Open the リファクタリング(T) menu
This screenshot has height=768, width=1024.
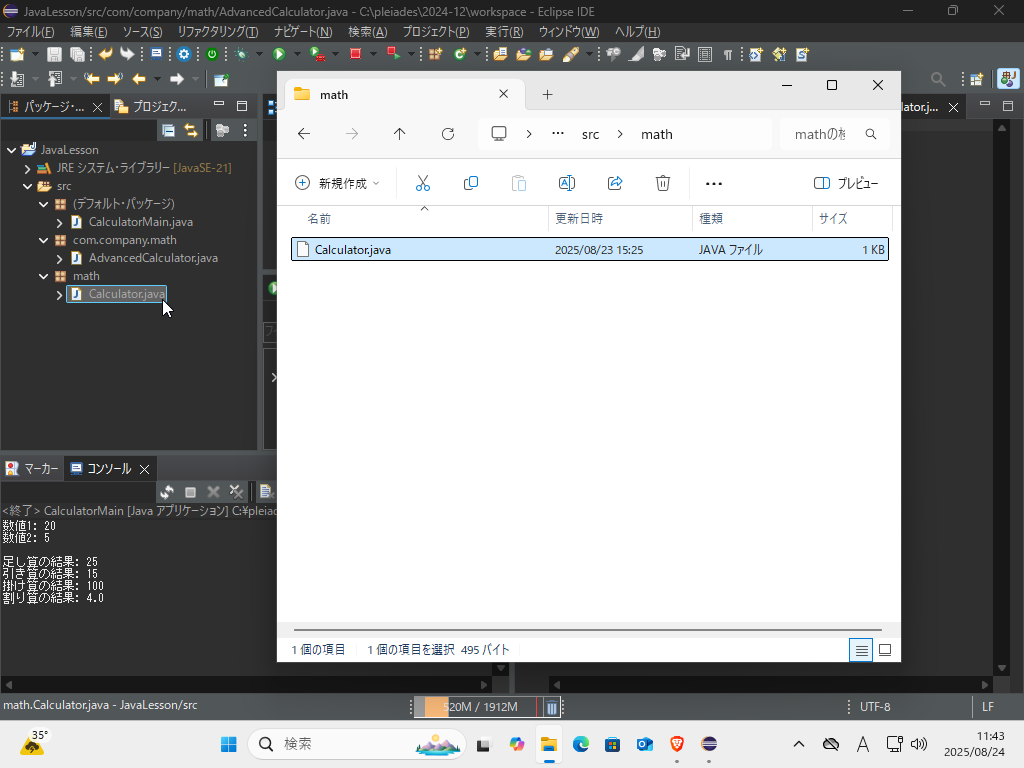tap(217, 31)
